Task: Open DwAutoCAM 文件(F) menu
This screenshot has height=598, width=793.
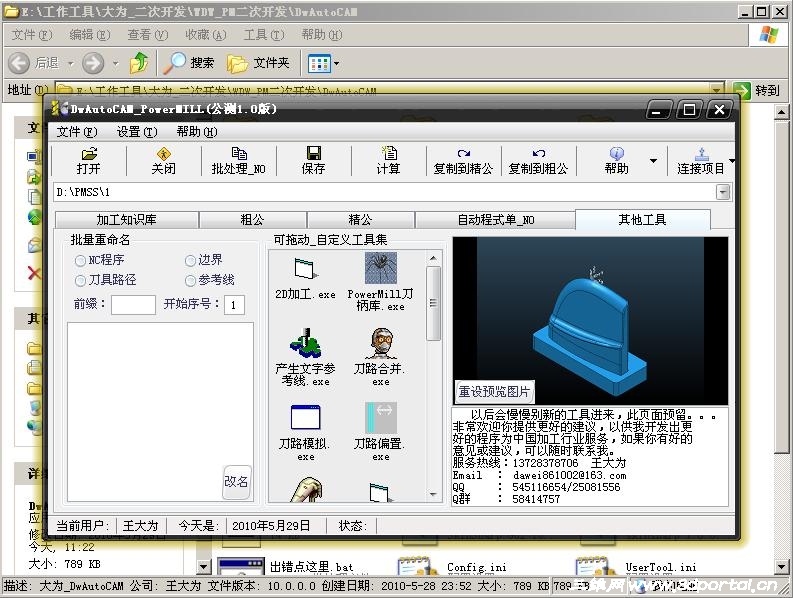Action: coord(76,132)
